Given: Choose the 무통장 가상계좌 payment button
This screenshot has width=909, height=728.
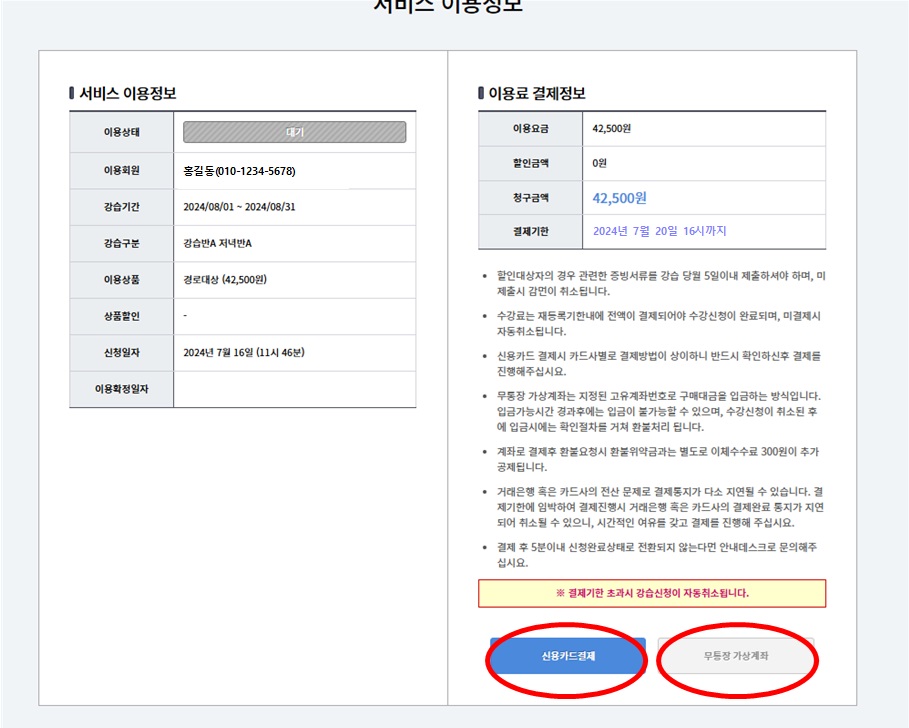Looking at the screenshot, I should (x=736, y=656).
